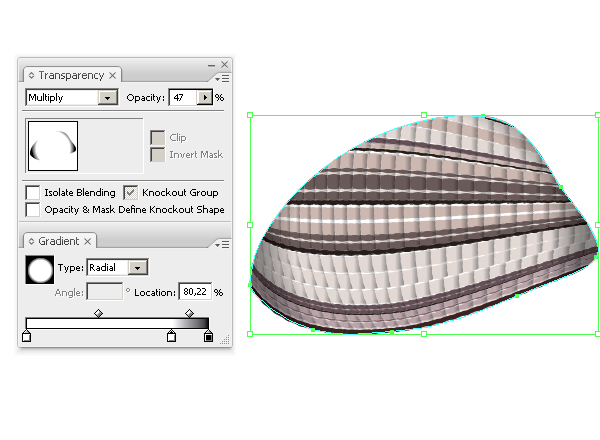Viewport: 600px width, 440px height.
Task: Select the leftmost white gradient stop
Action: coord(26,336)
